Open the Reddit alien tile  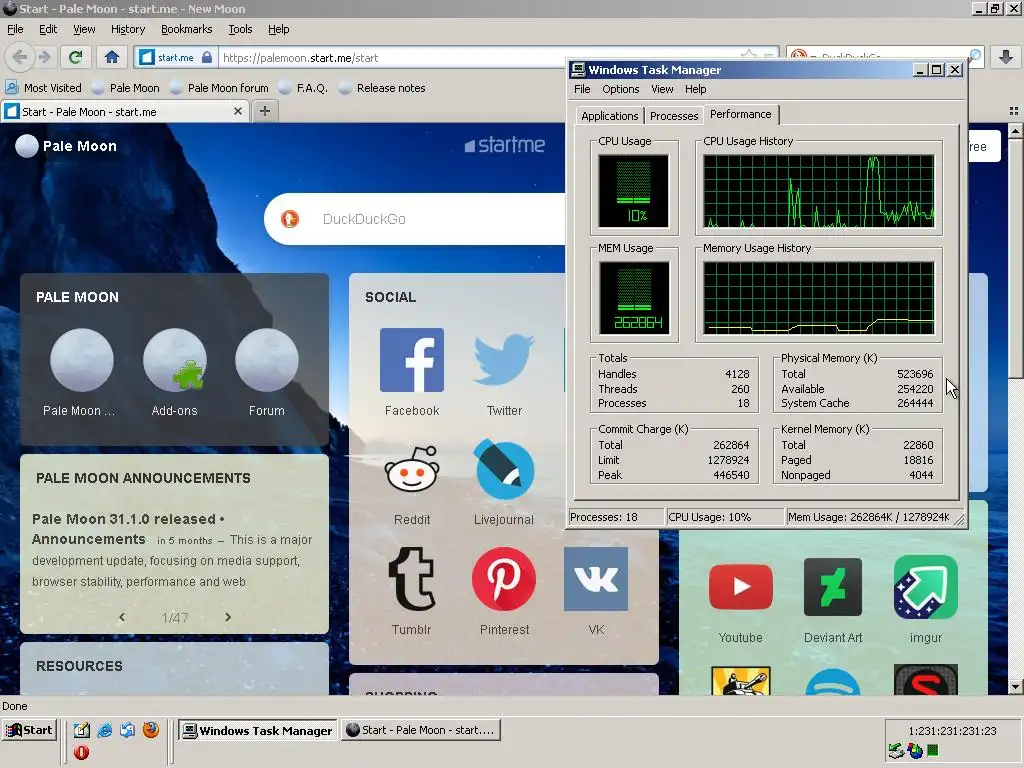[411, 469]
